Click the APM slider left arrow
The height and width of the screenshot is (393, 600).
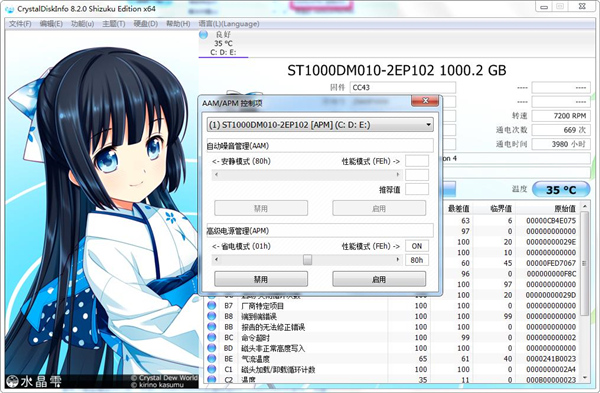click(217, 259)
